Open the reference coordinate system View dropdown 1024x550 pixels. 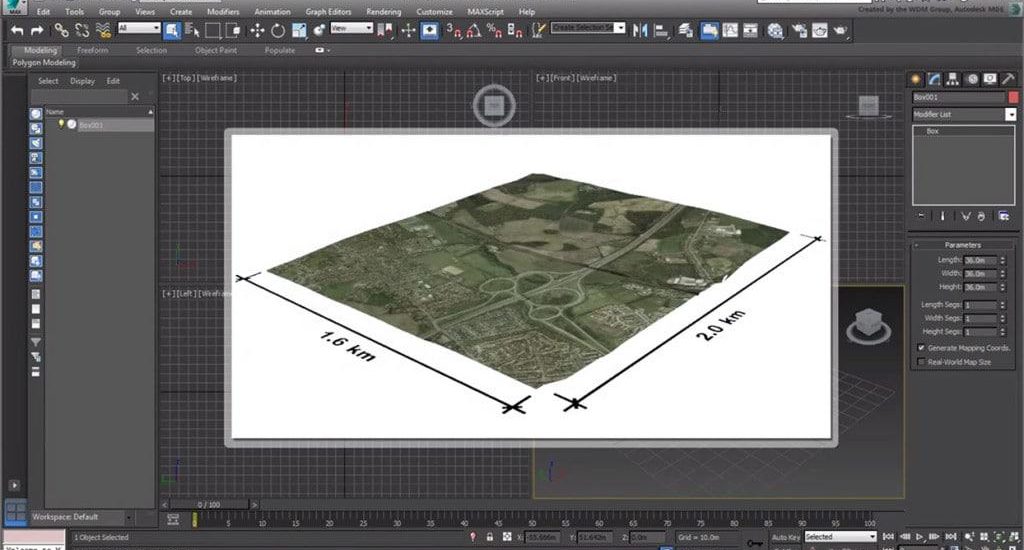(351, 30)
